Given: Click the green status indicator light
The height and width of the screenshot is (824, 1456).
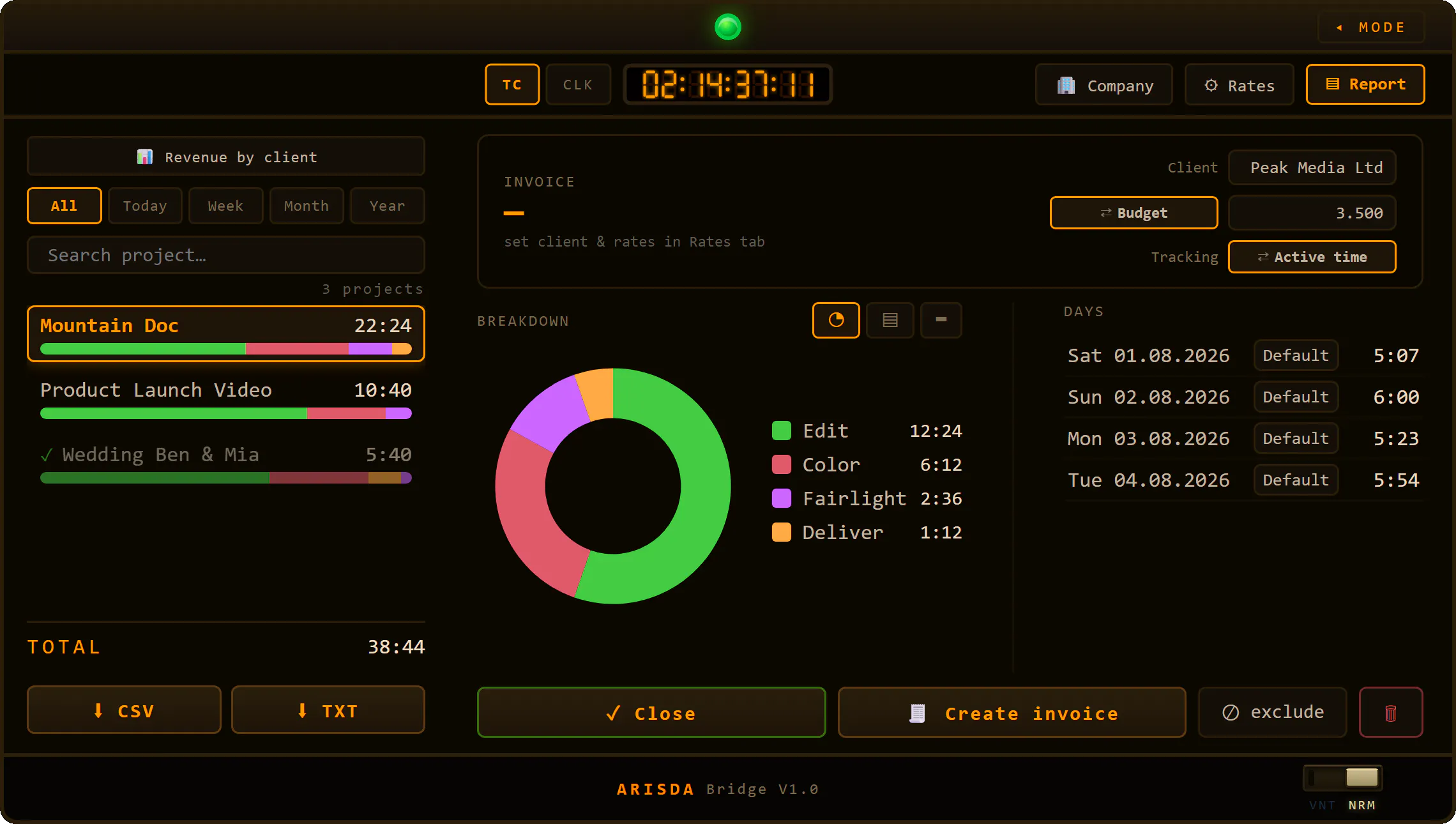Looking at the screenshot, I should tap(727, 27).
